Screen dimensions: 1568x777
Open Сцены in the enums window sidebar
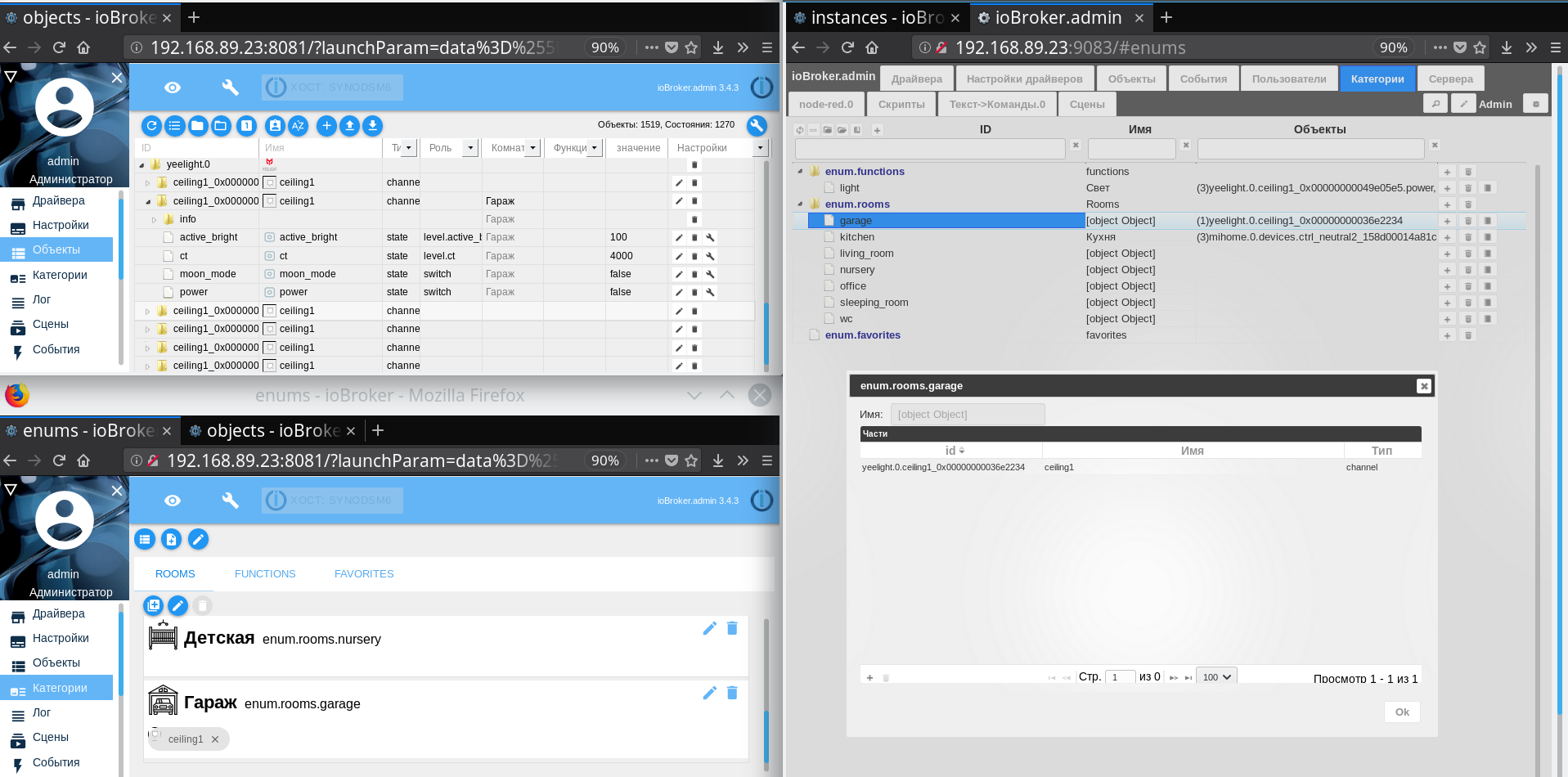pos(51,737)
